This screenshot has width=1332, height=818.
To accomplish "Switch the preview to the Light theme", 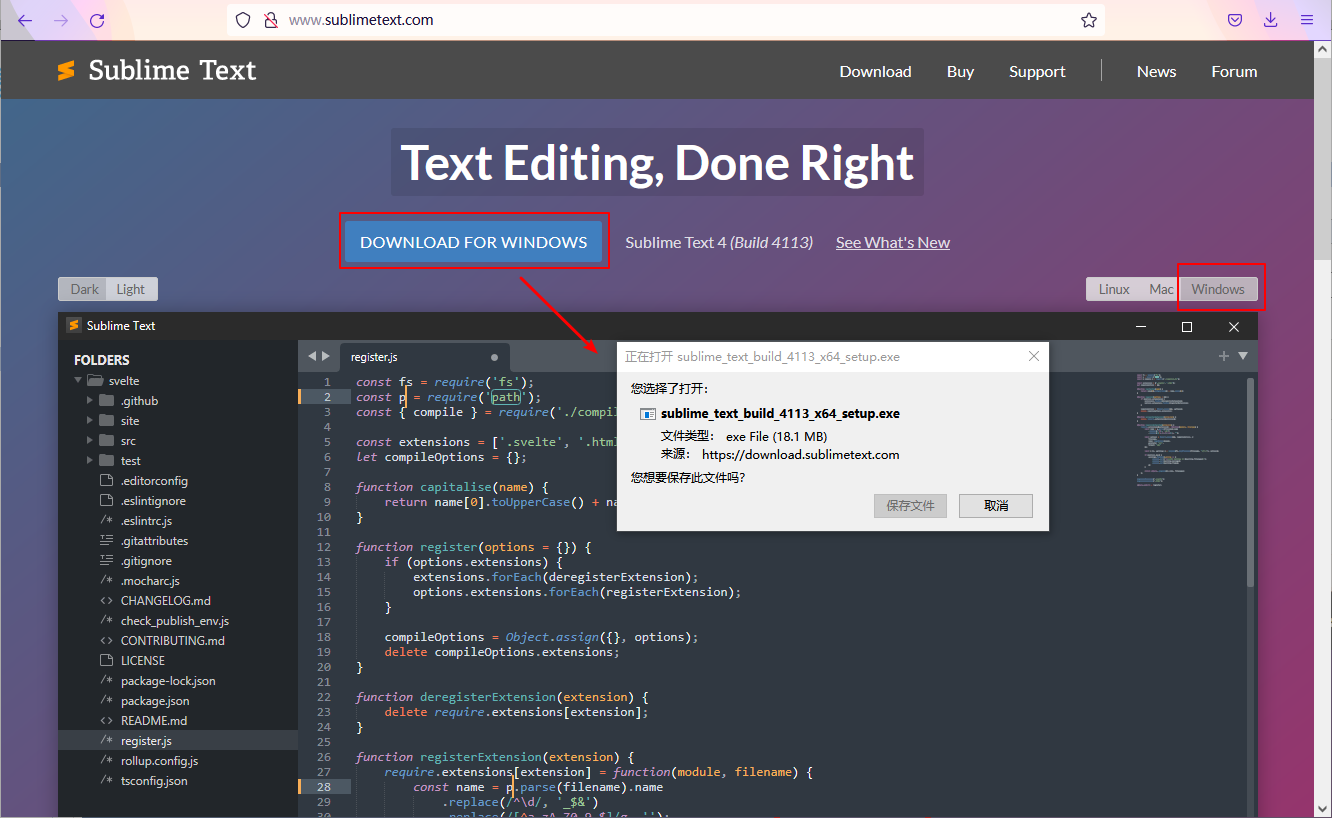I will tap(131, 289).
